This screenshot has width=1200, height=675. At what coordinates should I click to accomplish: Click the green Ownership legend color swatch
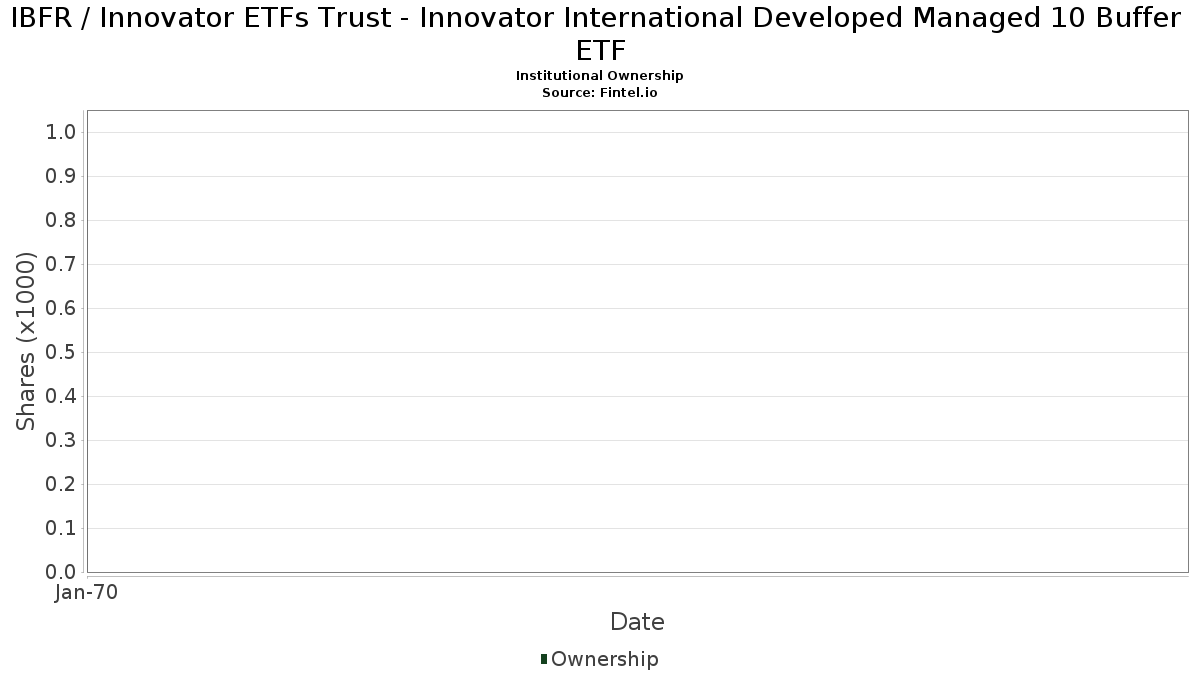(x=544, y=659)
